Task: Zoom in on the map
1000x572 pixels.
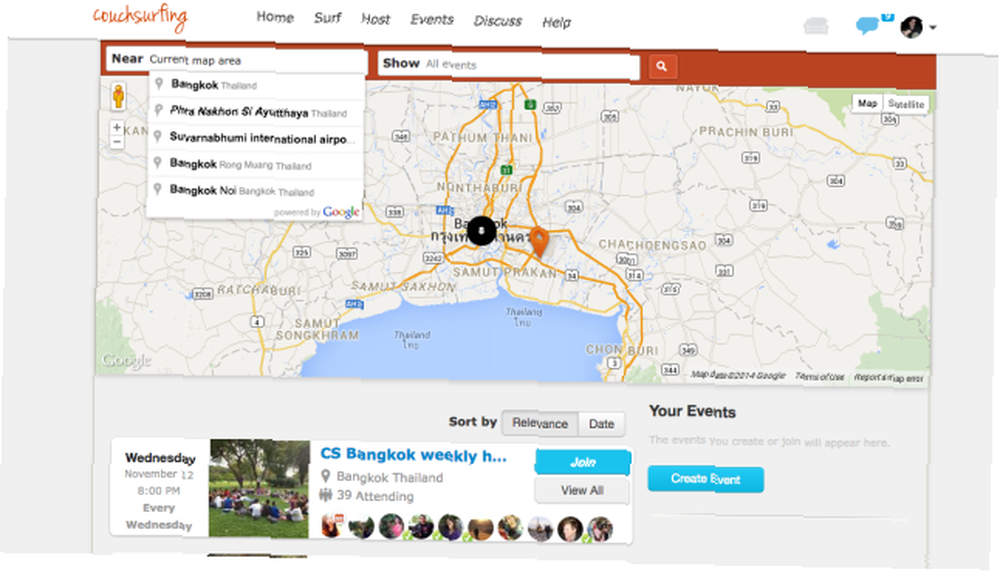Action: [117, 128]
